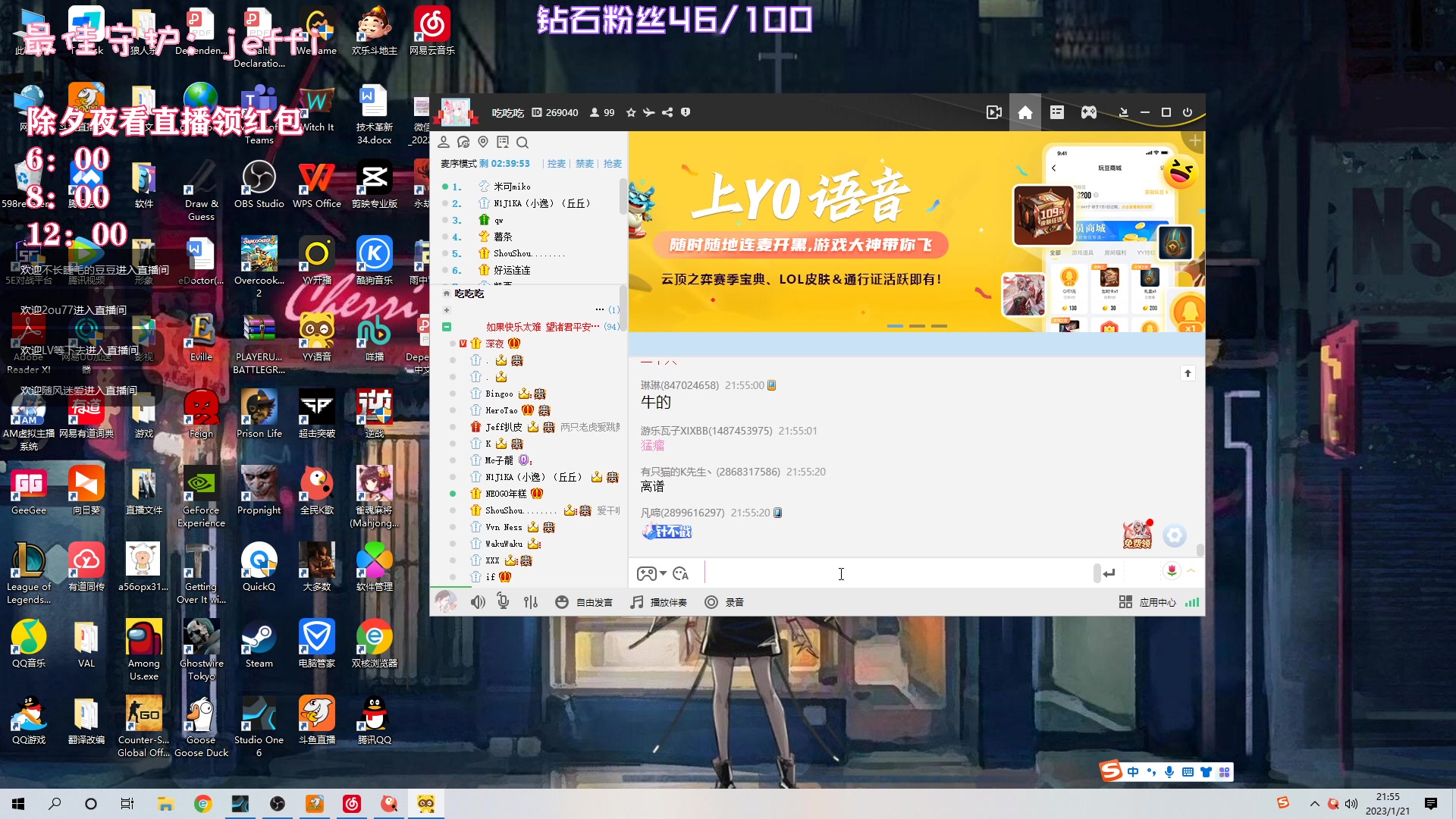Mute the speaker in the bottom toolbar
Viewport: 1456px width, 819px height.
coord(478,601)
